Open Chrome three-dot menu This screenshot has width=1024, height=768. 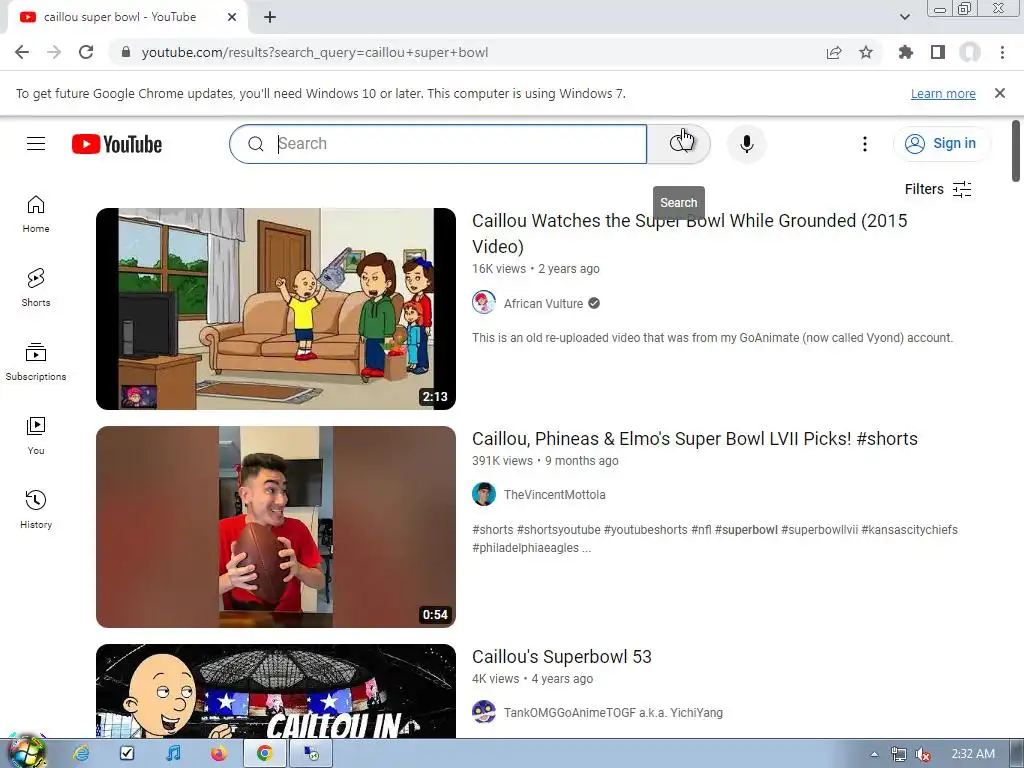(x=1002, y=52)
